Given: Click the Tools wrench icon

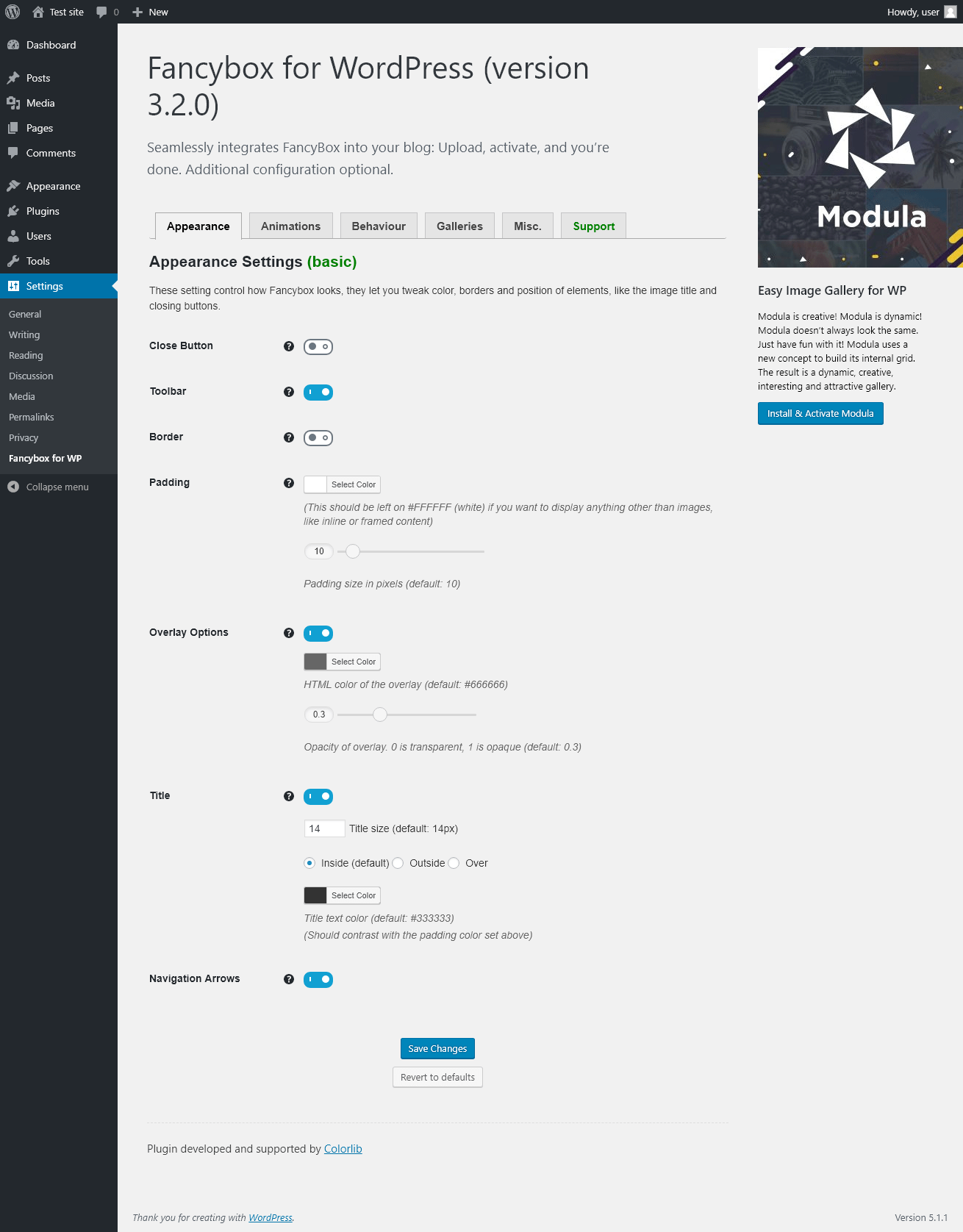Looking at the screenshot, I should point(13,261).
